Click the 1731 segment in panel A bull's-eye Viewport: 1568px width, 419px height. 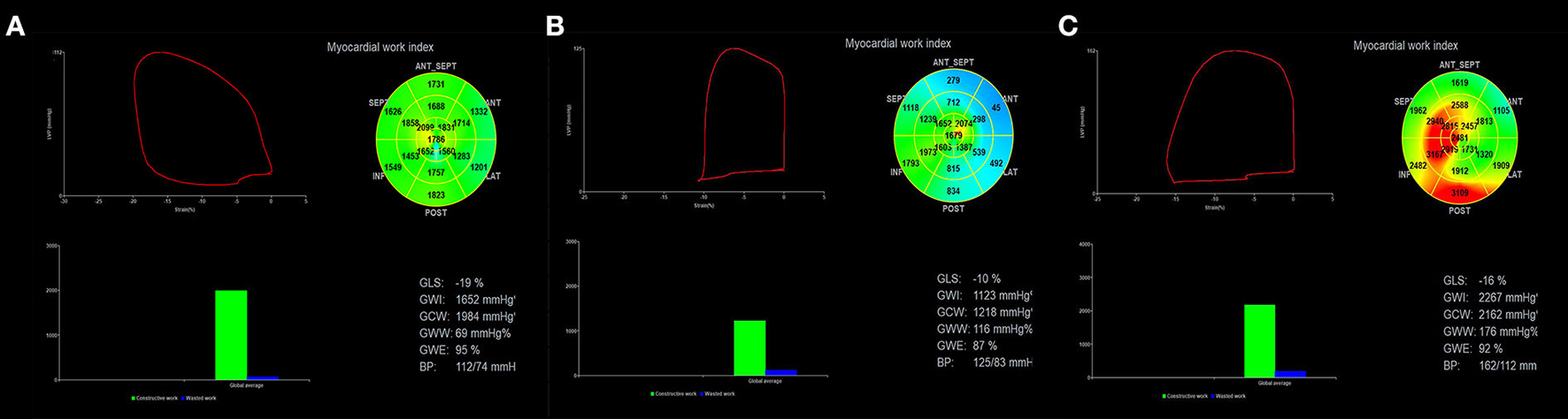(x=435, y=84)
